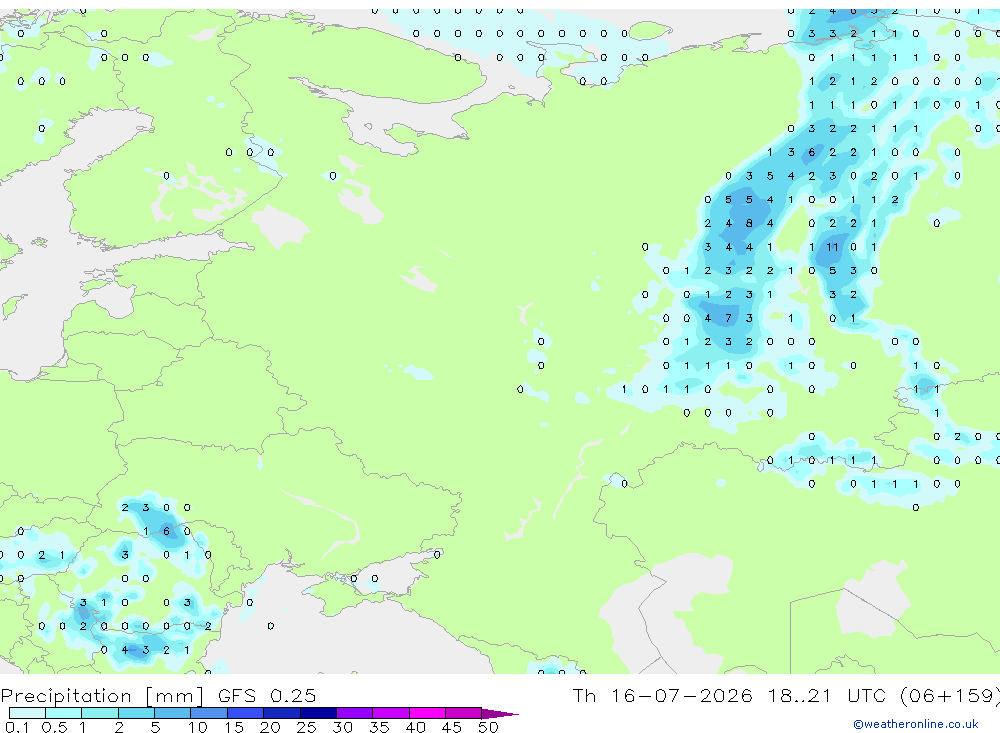Click the legend swatch between 2 and 5
1000x733 pixels.
pyautogui.click(x=136, y=713)
